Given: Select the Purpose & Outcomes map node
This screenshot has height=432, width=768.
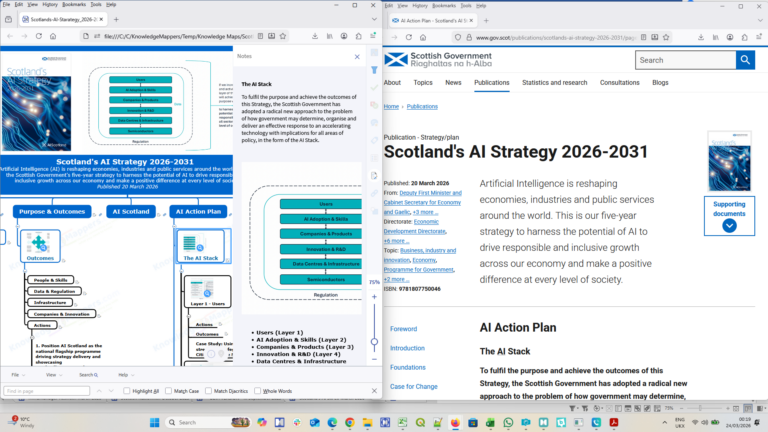Looking at the screenshot, I should tap(52, 212).
